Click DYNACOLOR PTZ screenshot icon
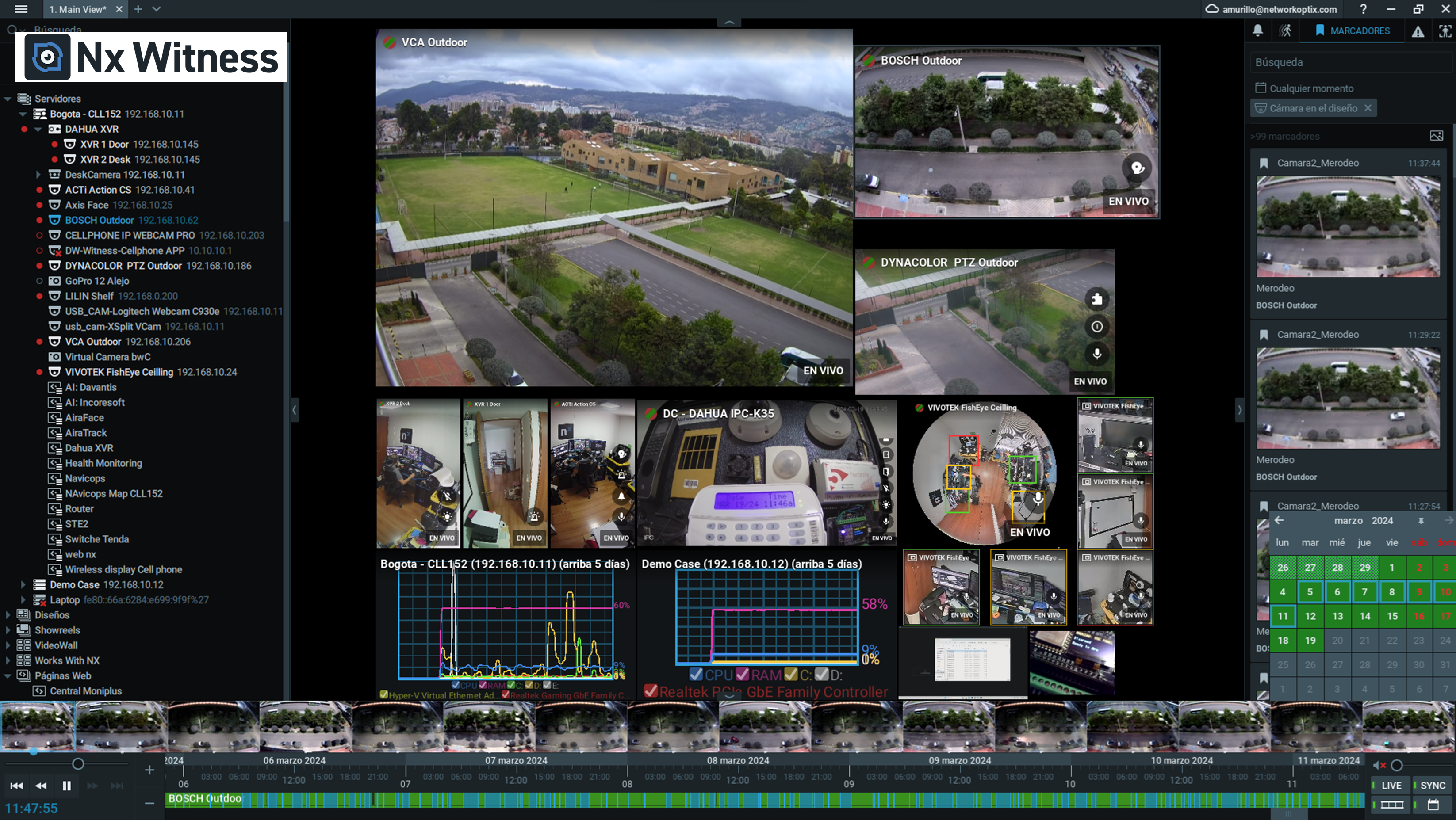The width and height of the screenshot is (1456, 820). click(x=1096, y=299)
